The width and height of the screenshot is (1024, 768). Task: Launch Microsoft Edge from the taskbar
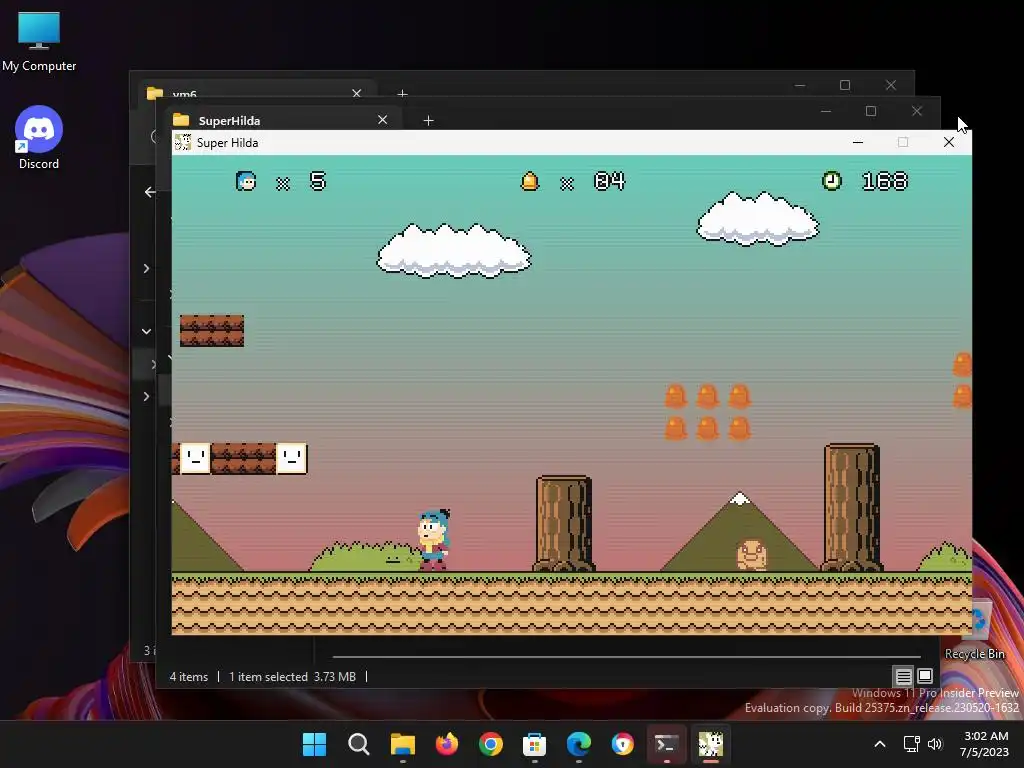(579, 744)
